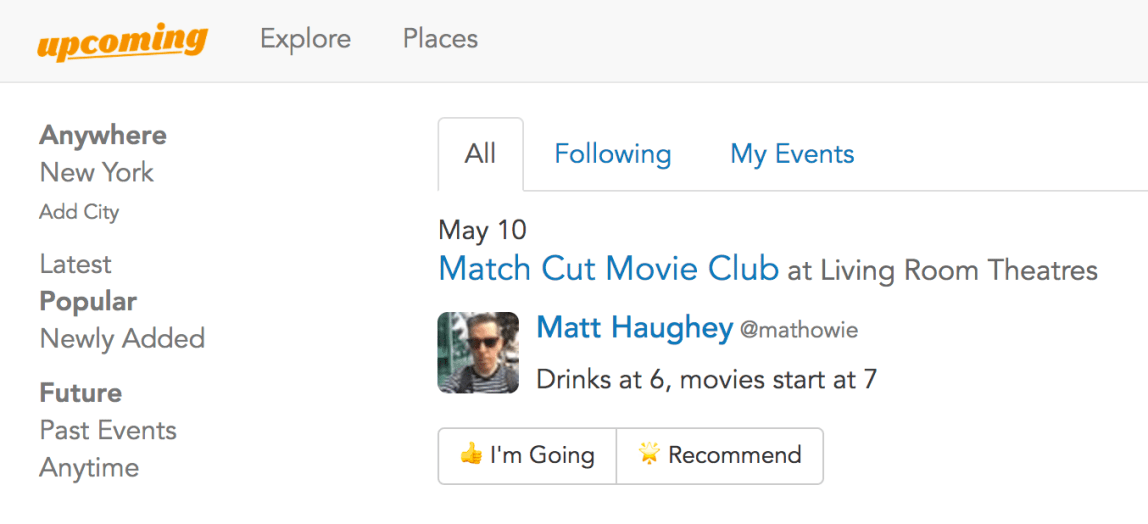Sort events by Latest
The image size is (1148, 524).
coord(75,264)
